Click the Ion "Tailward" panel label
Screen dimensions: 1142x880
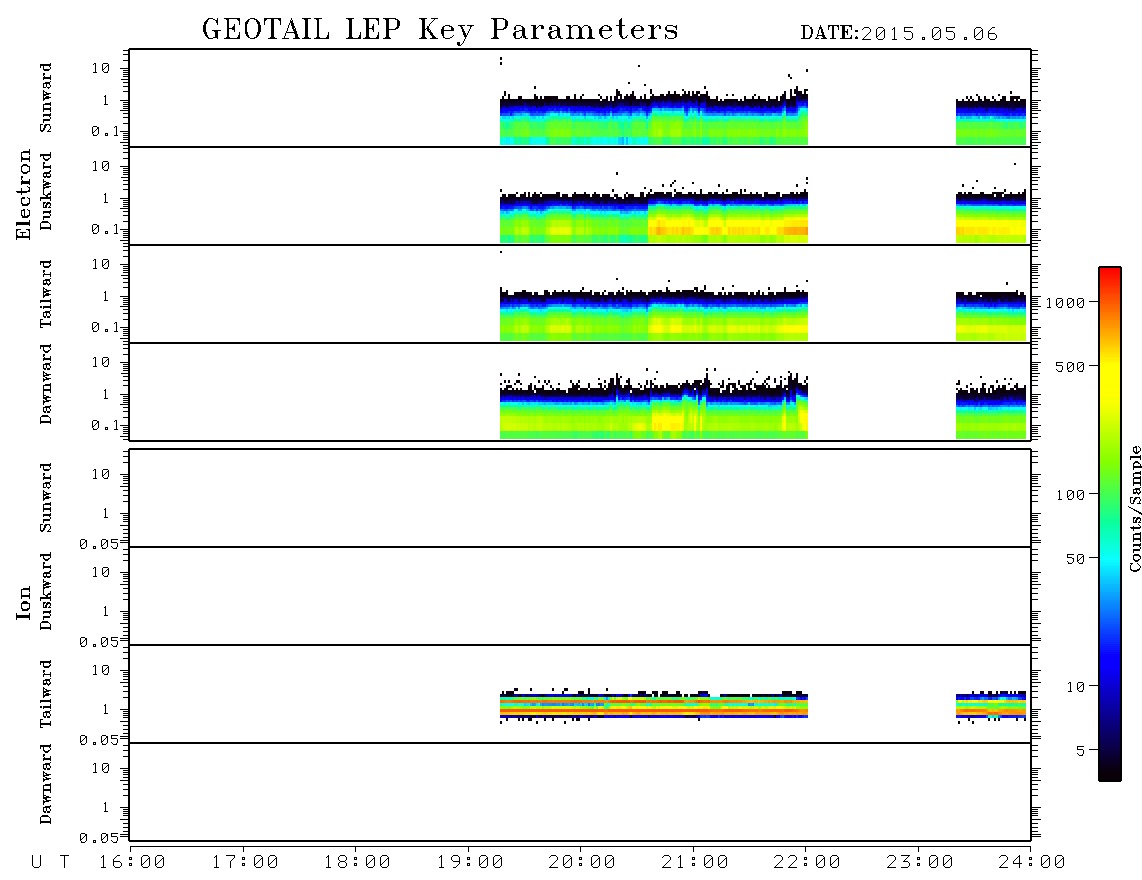46,694
